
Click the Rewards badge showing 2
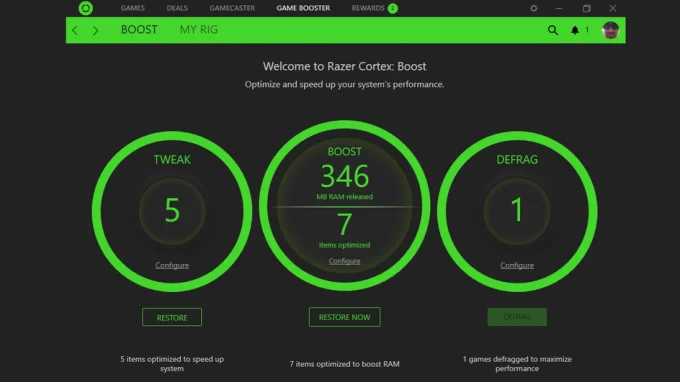(x=392, y=8)
